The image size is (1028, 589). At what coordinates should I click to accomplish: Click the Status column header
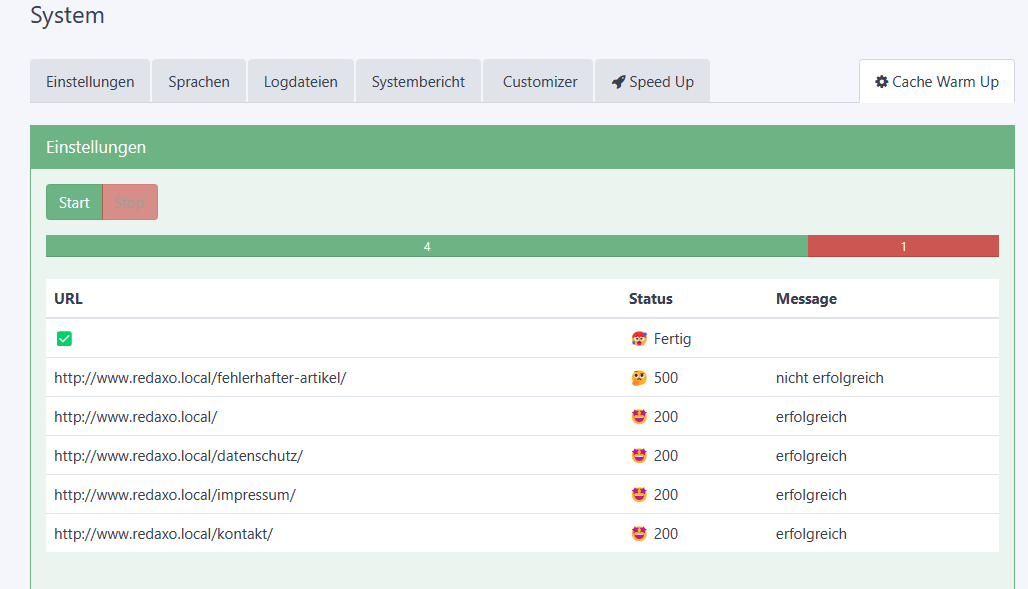click(x=650, y=298)
